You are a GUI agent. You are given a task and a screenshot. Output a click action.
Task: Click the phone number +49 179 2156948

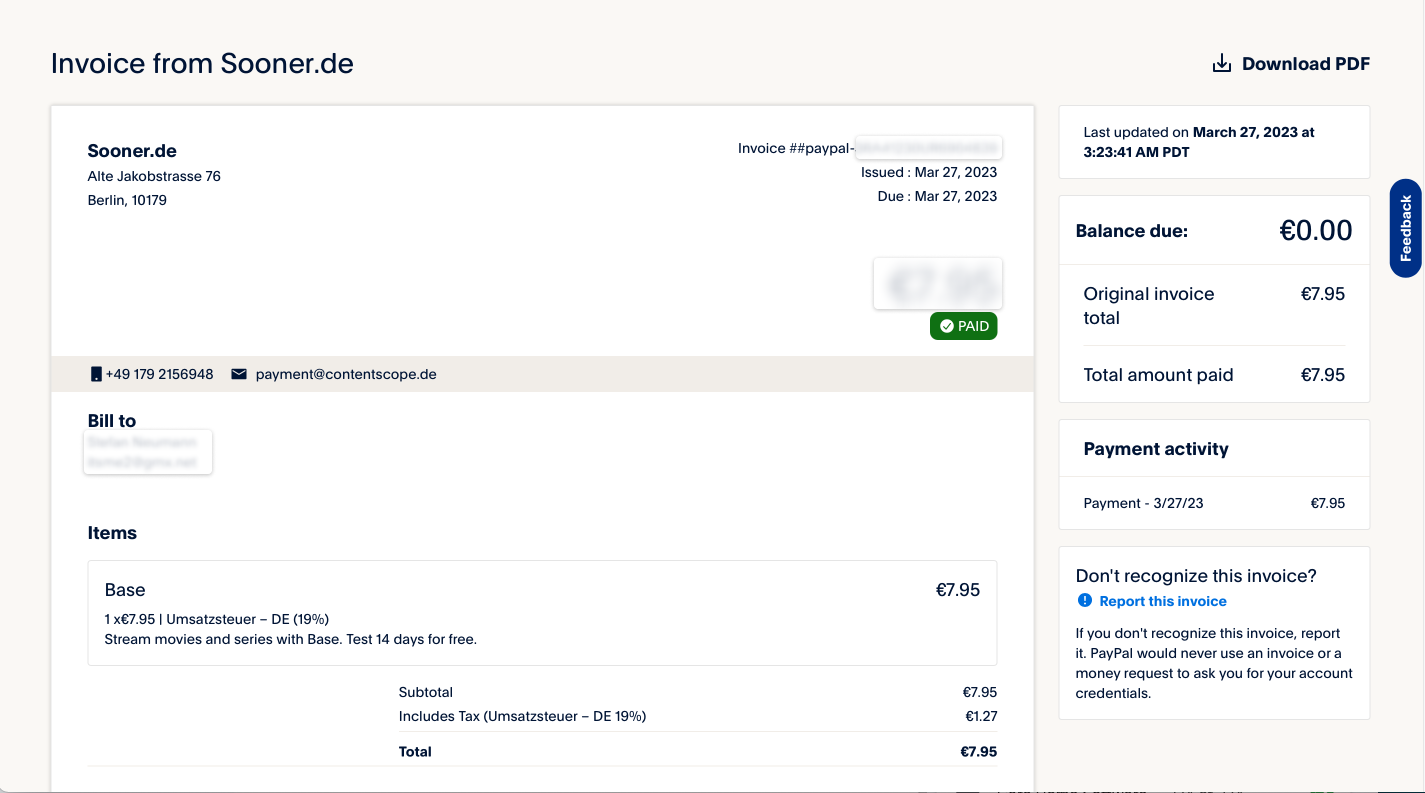point(159,374)
